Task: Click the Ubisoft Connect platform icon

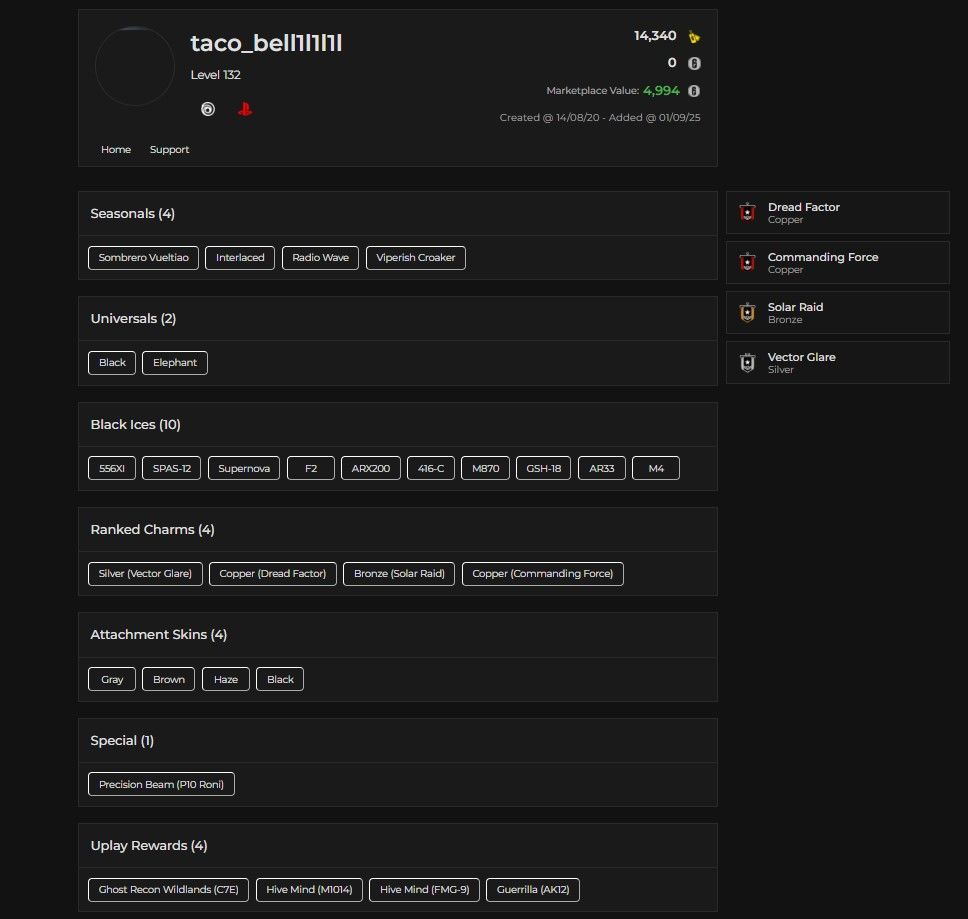Action: point(208,109)
